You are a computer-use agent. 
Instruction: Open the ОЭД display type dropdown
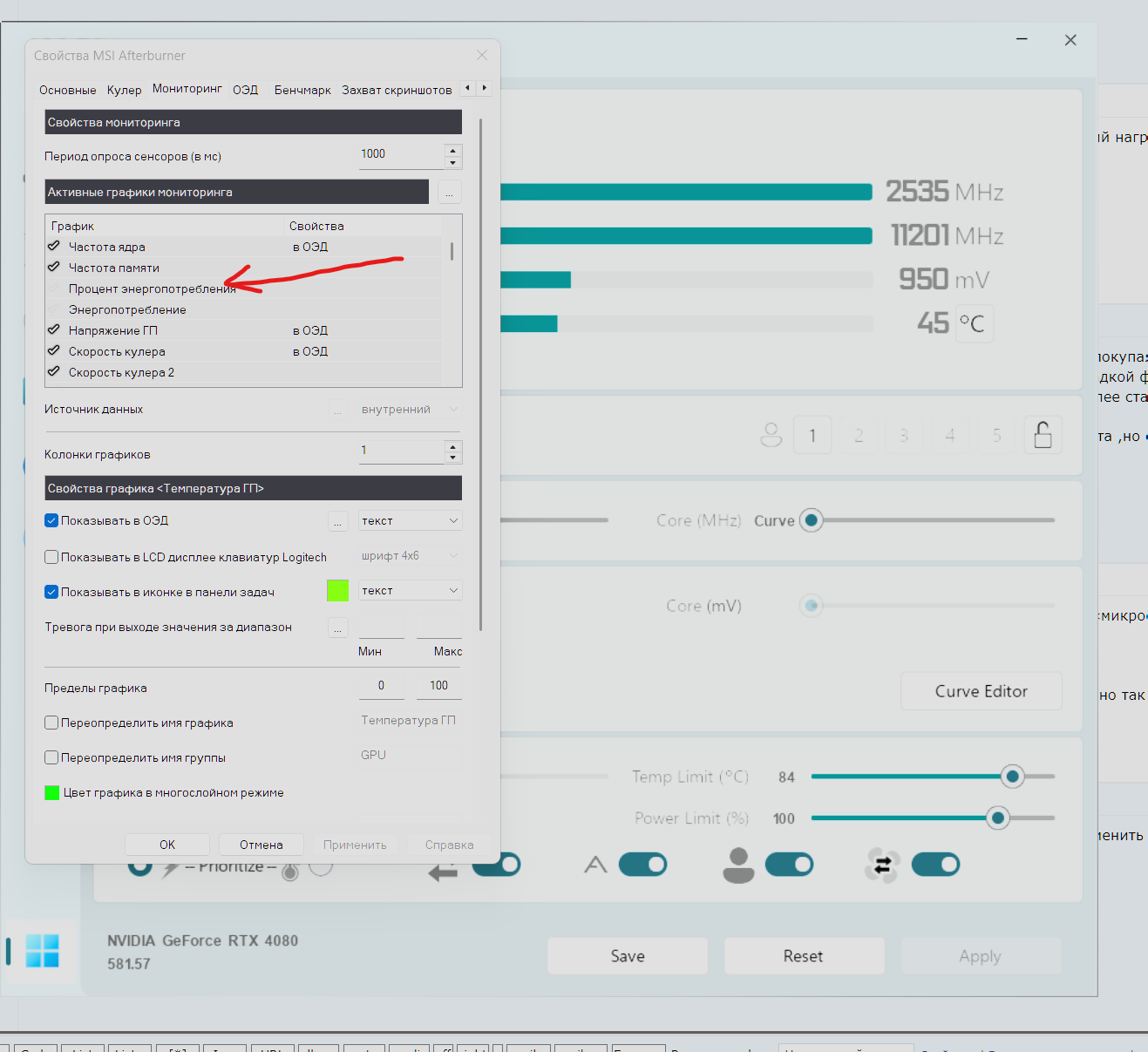pyautogui.click(x=410, y=520)
